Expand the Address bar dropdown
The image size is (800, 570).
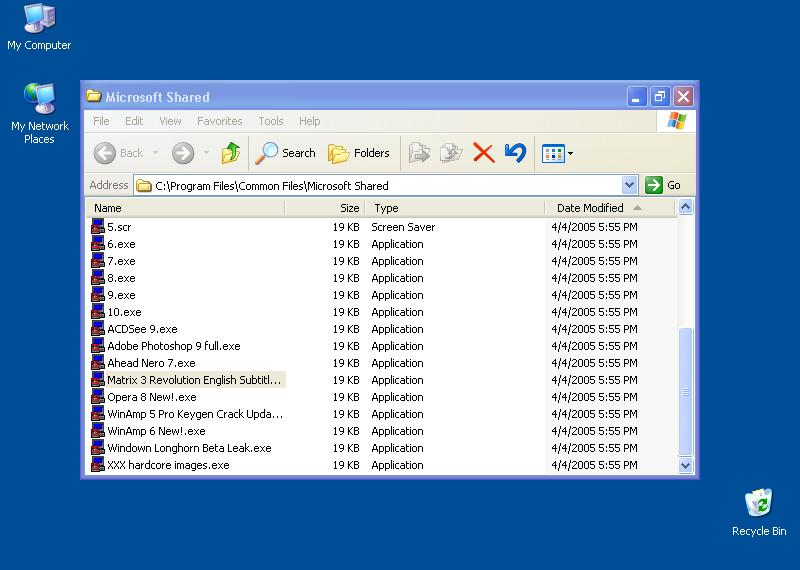pyautogui.click(x=630, y=185)
